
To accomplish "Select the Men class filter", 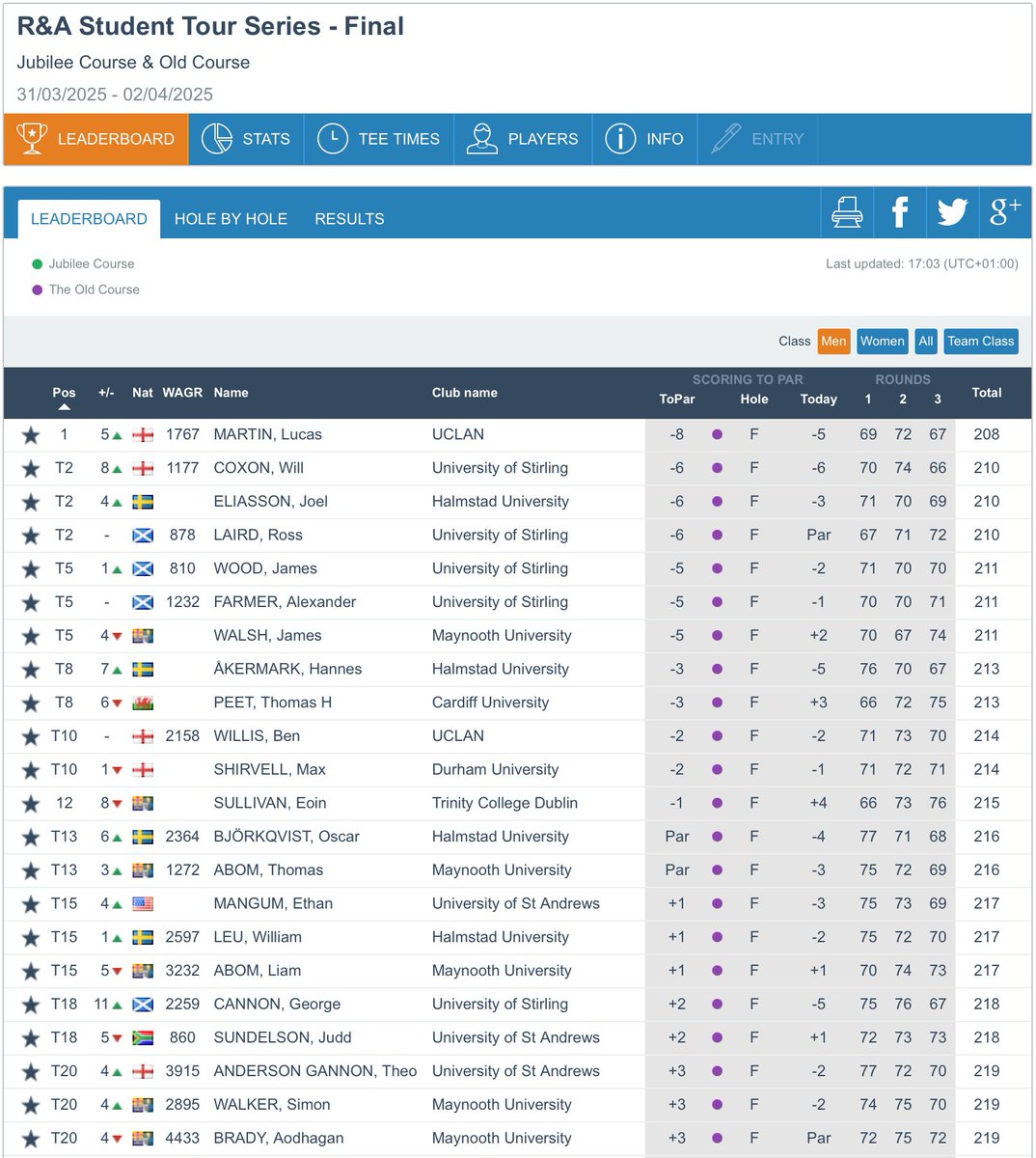I will [x=833, y=341].
